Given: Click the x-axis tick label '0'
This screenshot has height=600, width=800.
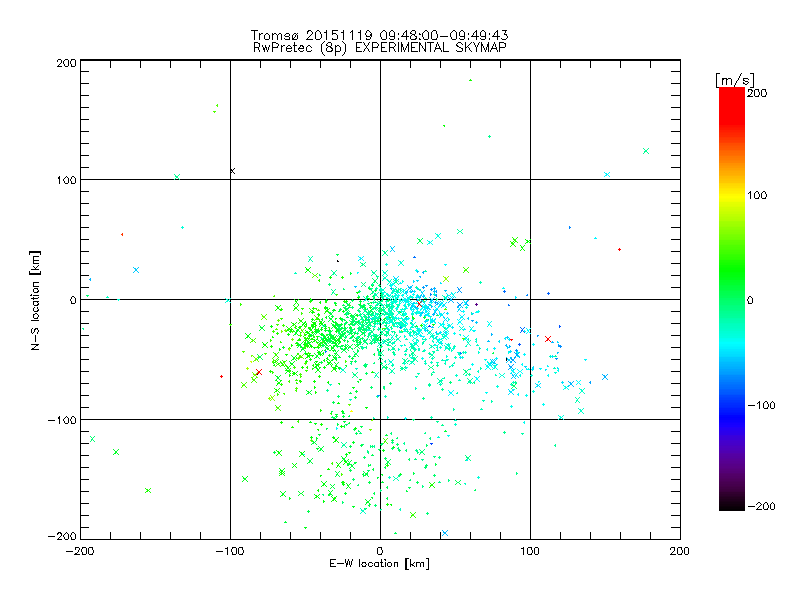Looking at the screenshot, I should click(x=380, y=552).
